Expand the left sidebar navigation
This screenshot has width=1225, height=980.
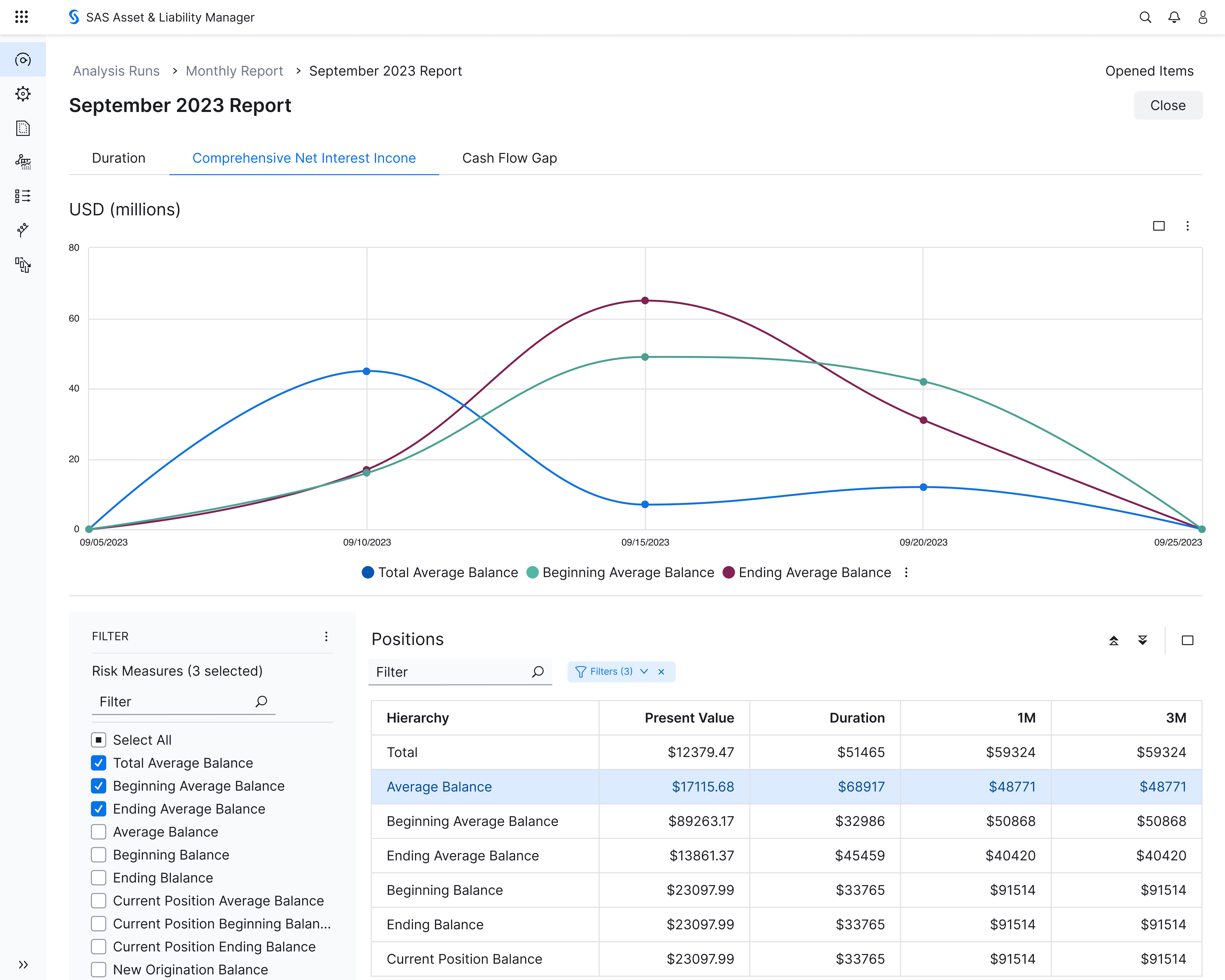pos(23,964)
